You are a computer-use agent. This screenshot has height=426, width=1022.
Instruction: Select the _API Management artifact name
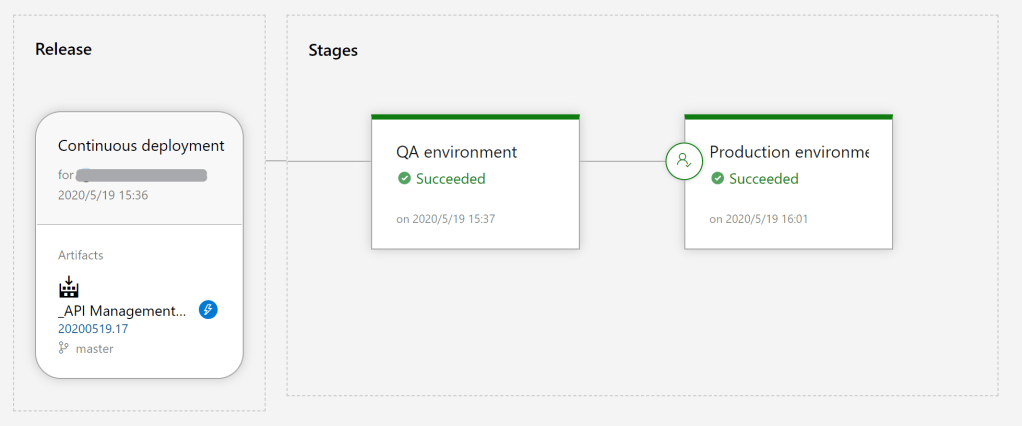[122, 311]
